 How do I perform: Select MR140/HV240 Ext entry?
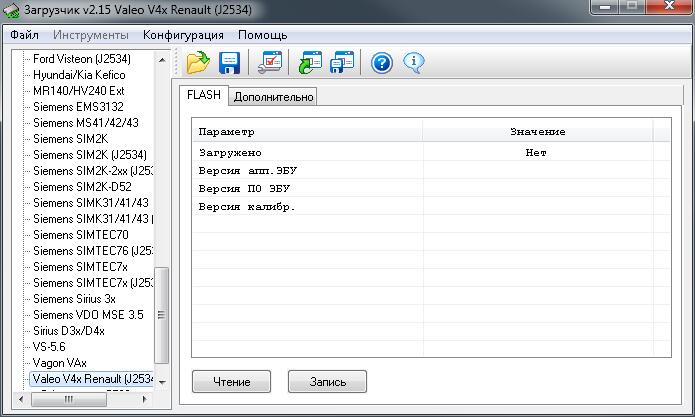coord(78,90)
